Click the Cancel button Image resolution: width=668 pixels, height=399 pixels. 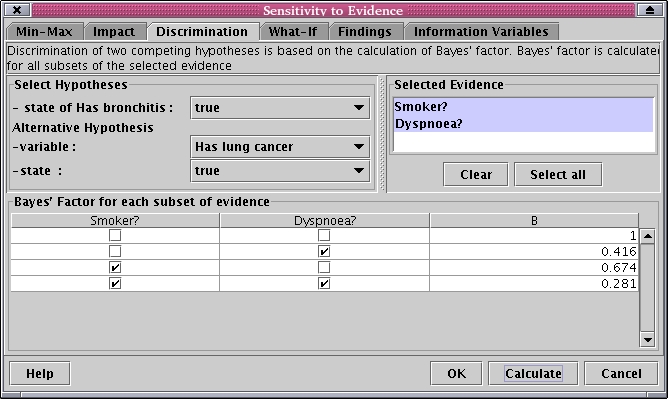[x=621, y=373]
